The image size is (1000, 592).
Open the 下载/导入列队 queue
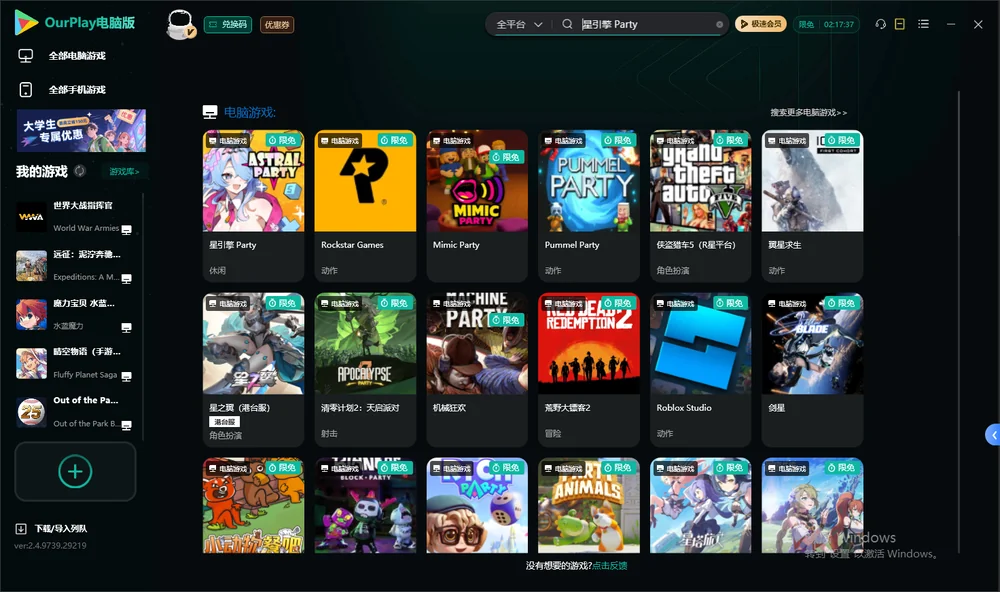click(61, 529)
